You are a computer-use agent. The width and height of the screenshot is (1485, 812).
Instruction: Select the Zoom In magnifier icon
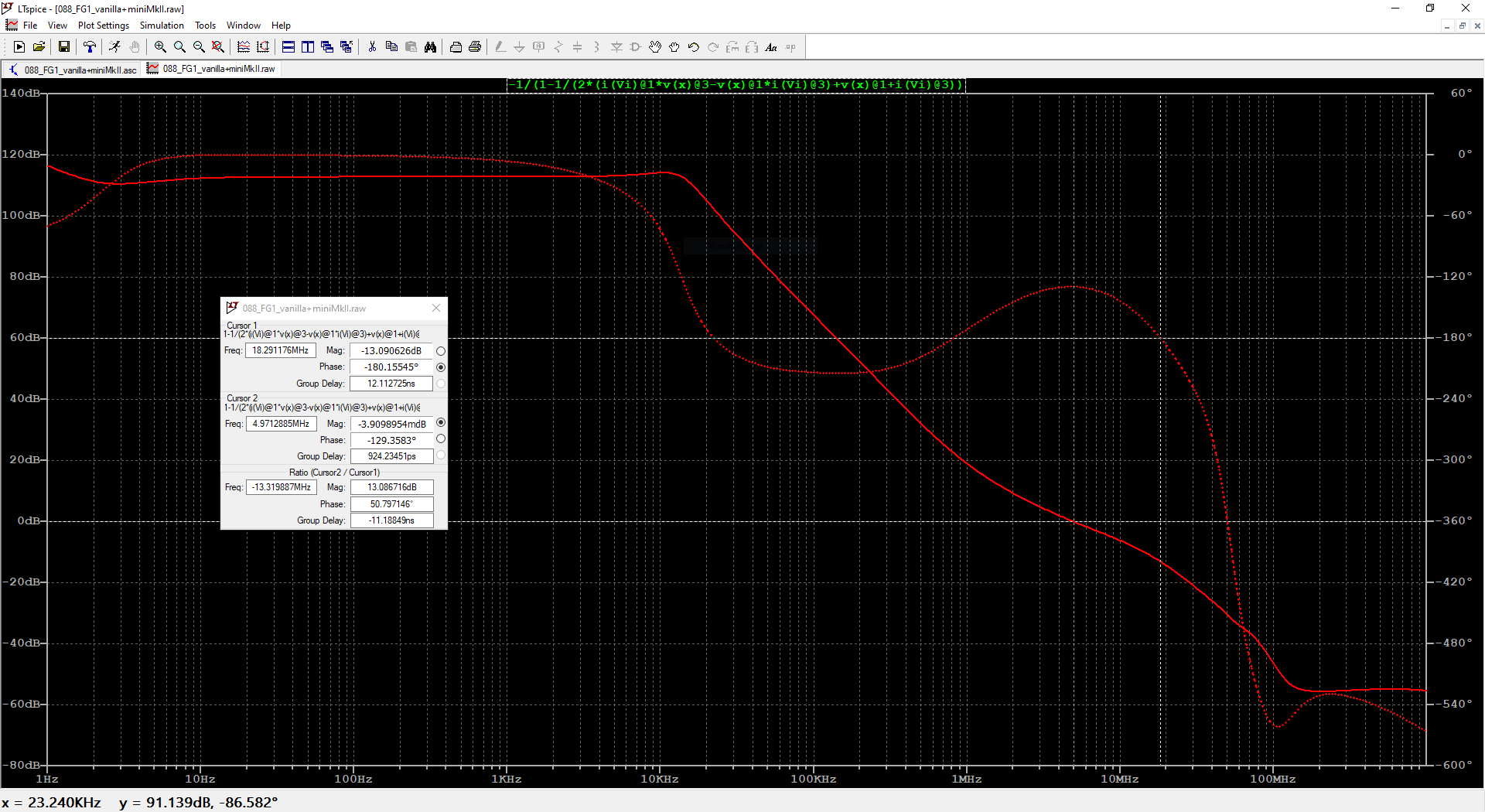point(160,47)
